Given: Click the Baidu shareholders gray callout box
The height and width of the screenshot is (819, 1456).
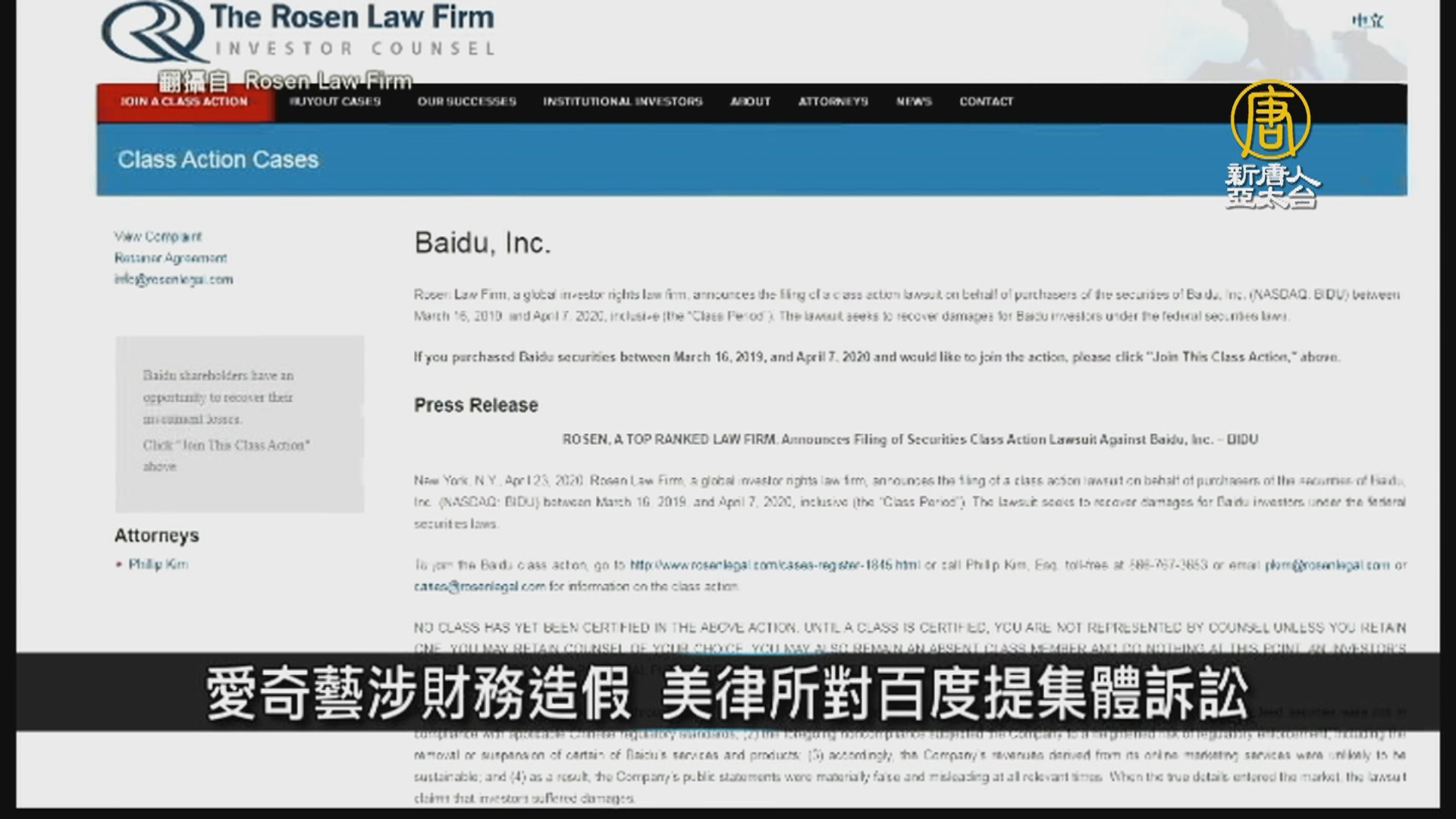Looking at the screenshot, I should click(x=240, y=423).
